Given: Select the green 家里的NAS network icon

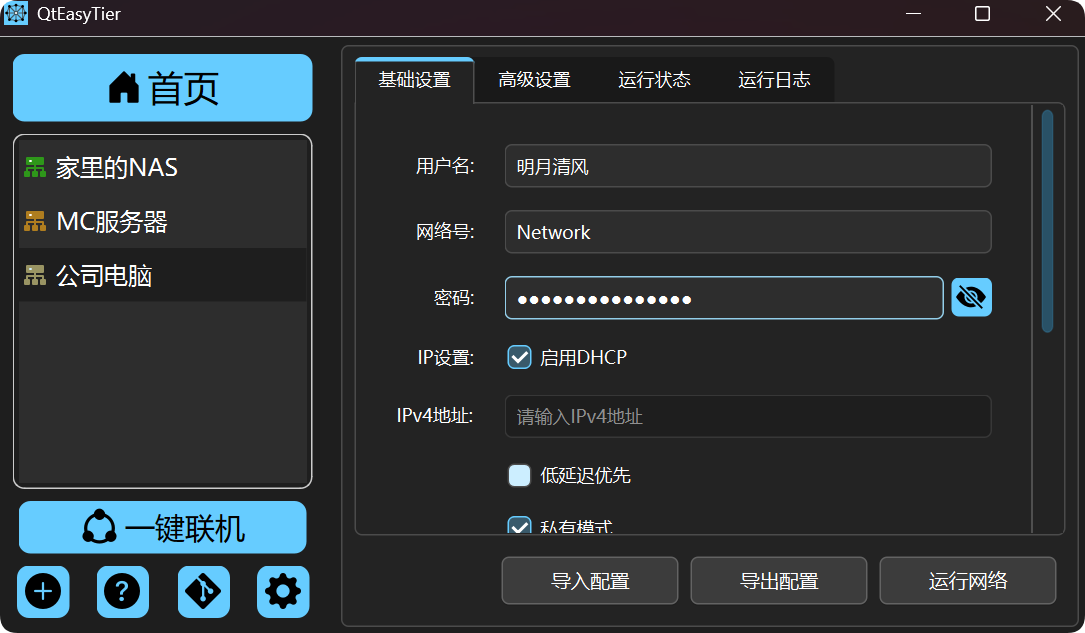Looking at the screenshot, I should (35, 168).
